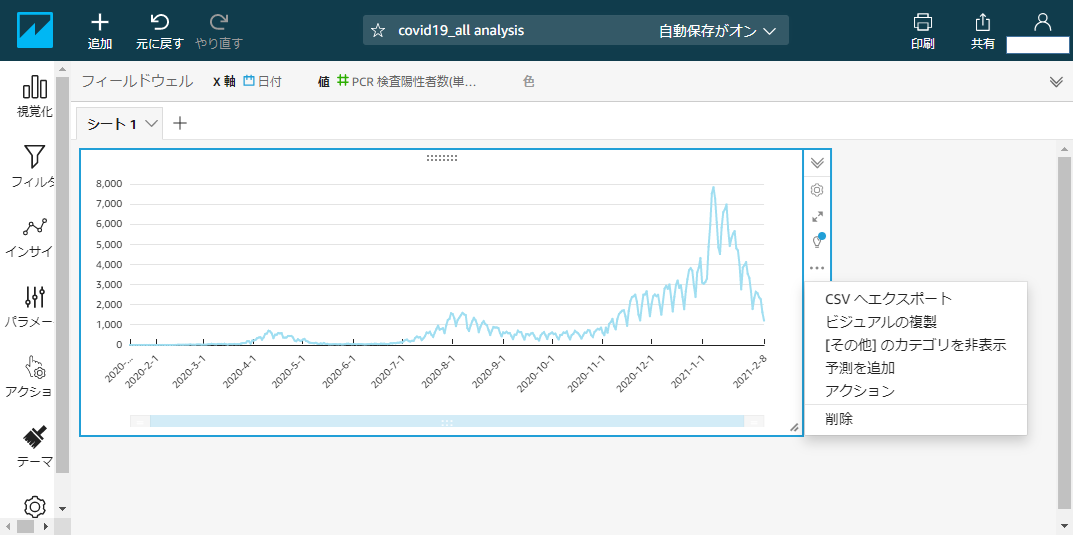Open the user account icon
Viewport: 1073px width, 535px height.
pos(1042,23)
